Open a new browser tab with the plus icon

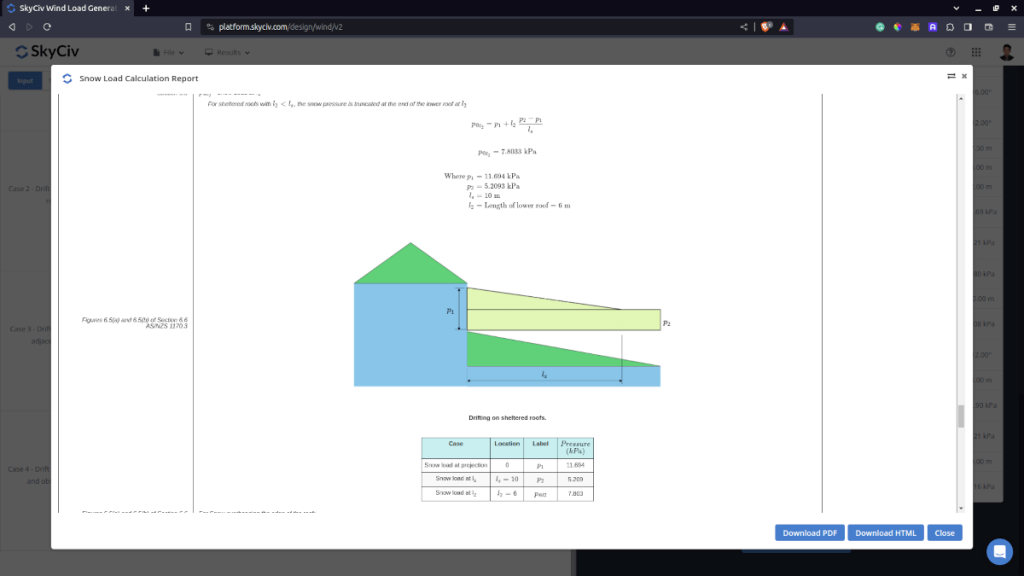[146, 7]
